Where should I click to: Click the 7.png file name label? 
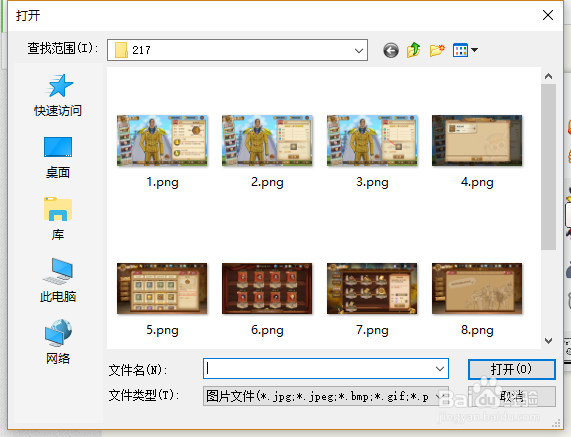(372, 330)
